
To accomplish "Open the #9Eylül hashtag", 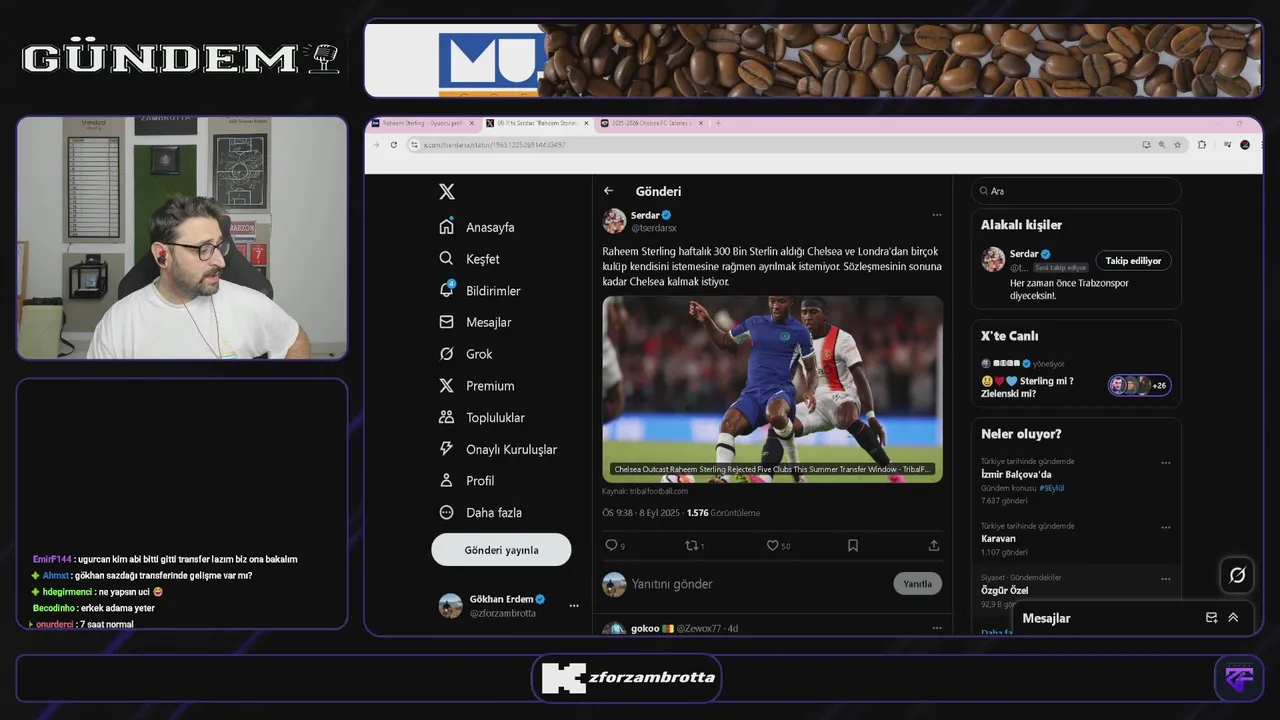I will pyautogui.click(x=1050, y=487).
